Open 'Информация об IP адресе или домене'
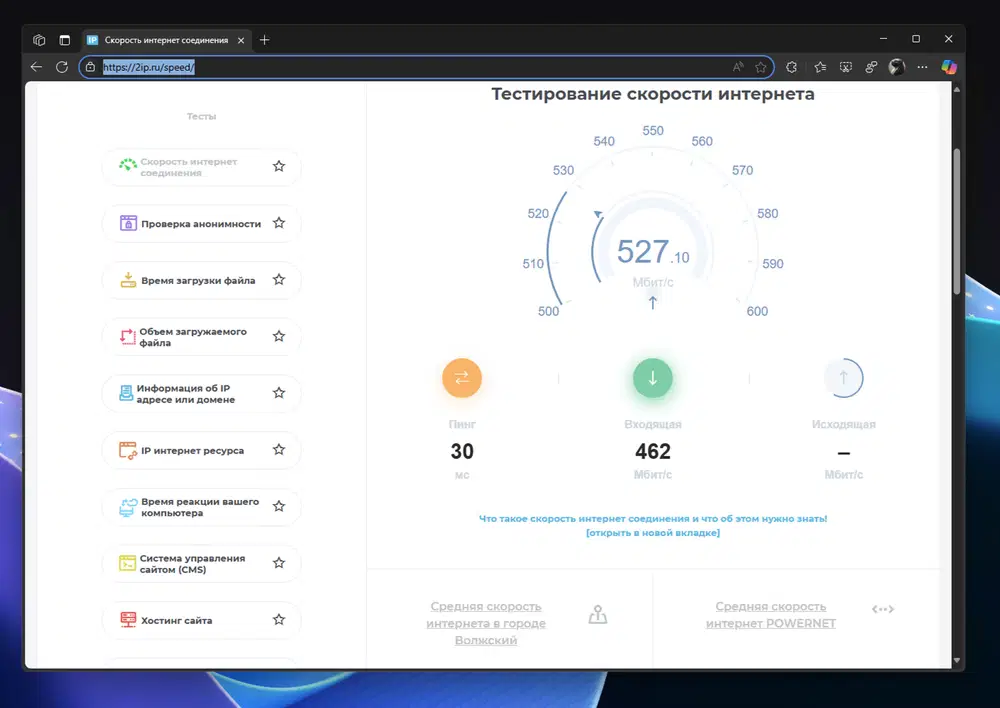This screenshot has height=708, width=1000. pyautogui.click(x=201, y=394)
